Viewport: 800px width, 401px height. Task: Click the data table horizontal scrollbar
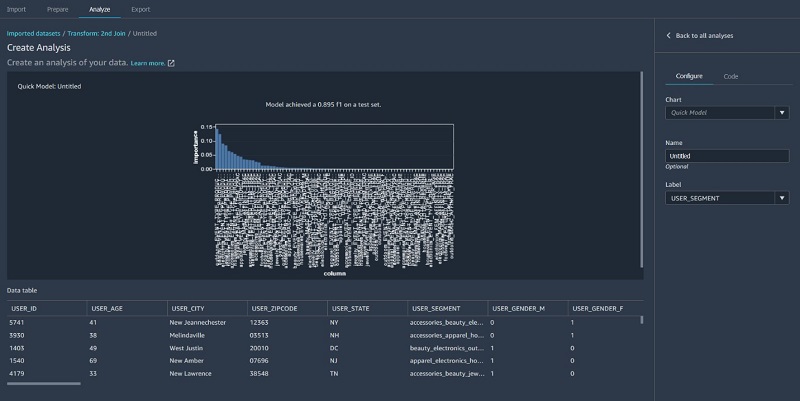(x=44, y=384)
